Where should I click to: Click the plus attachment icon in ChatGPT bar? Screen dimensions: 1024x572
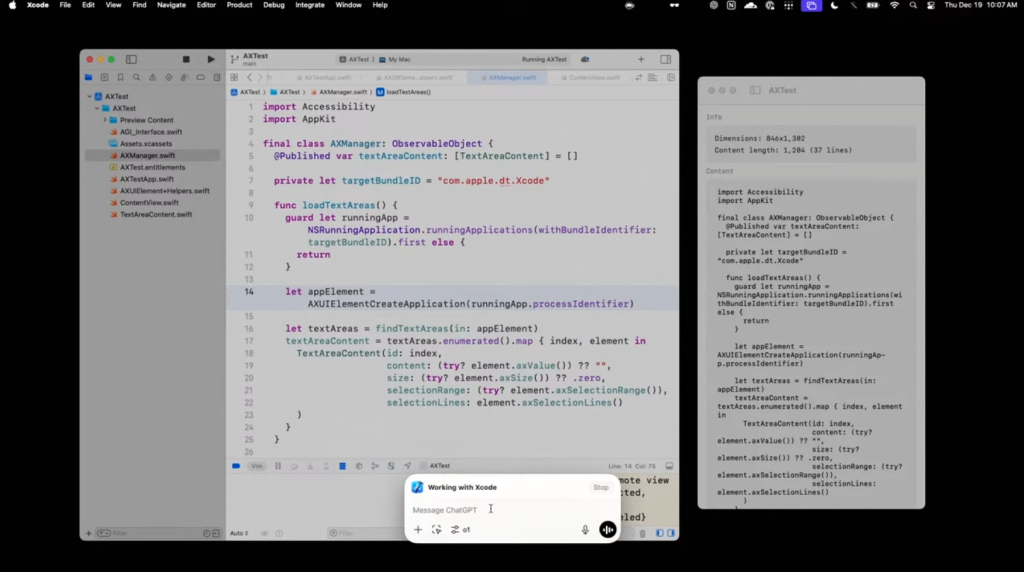[418, 530]
